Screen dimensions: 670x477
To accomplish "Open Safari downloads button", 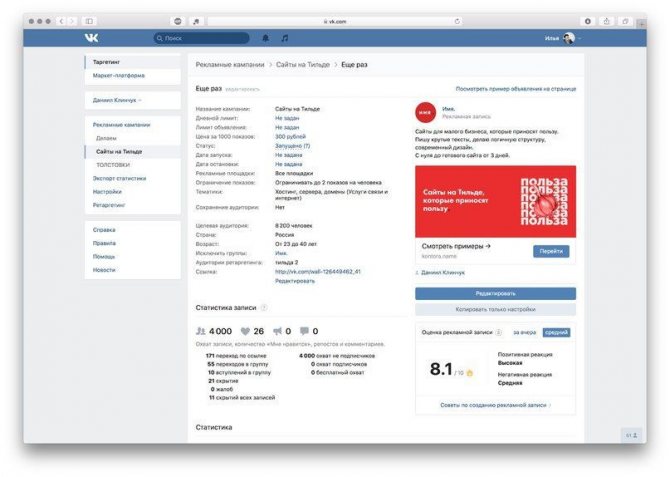I will pyautogui.click(x=588, y=21).
